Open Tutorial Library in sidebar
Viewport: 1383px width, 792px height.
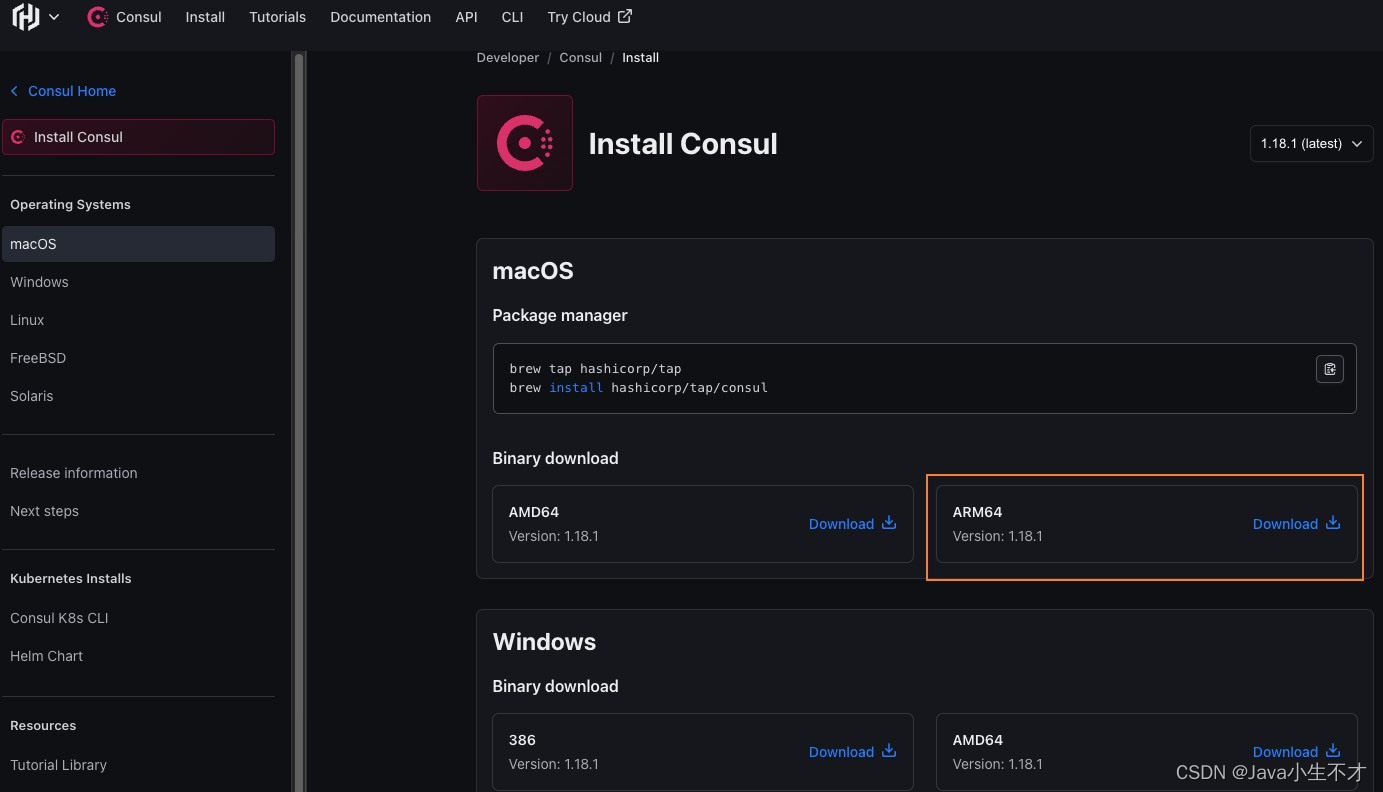click(x=58, y=765)
